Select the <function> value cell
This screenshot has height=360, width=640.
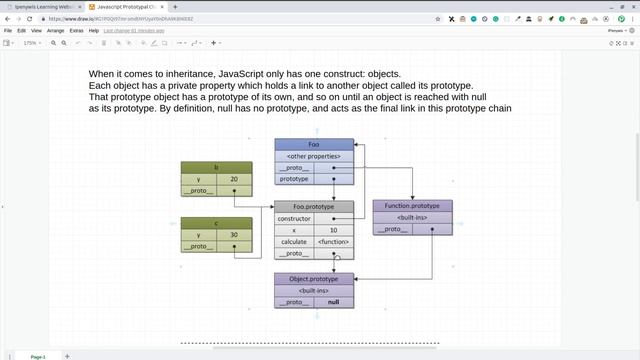tap(333, 242)
